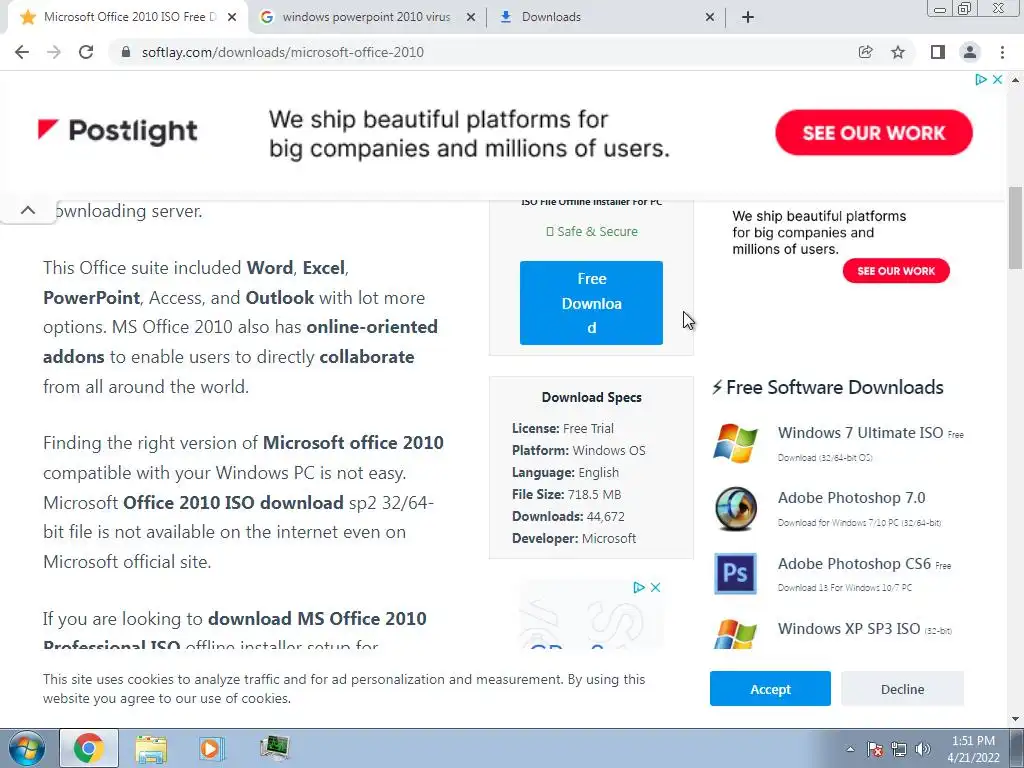The height and width of the screenshot is (768, 1024).
Task: Click the Language: English line
Action: (566, 472)
